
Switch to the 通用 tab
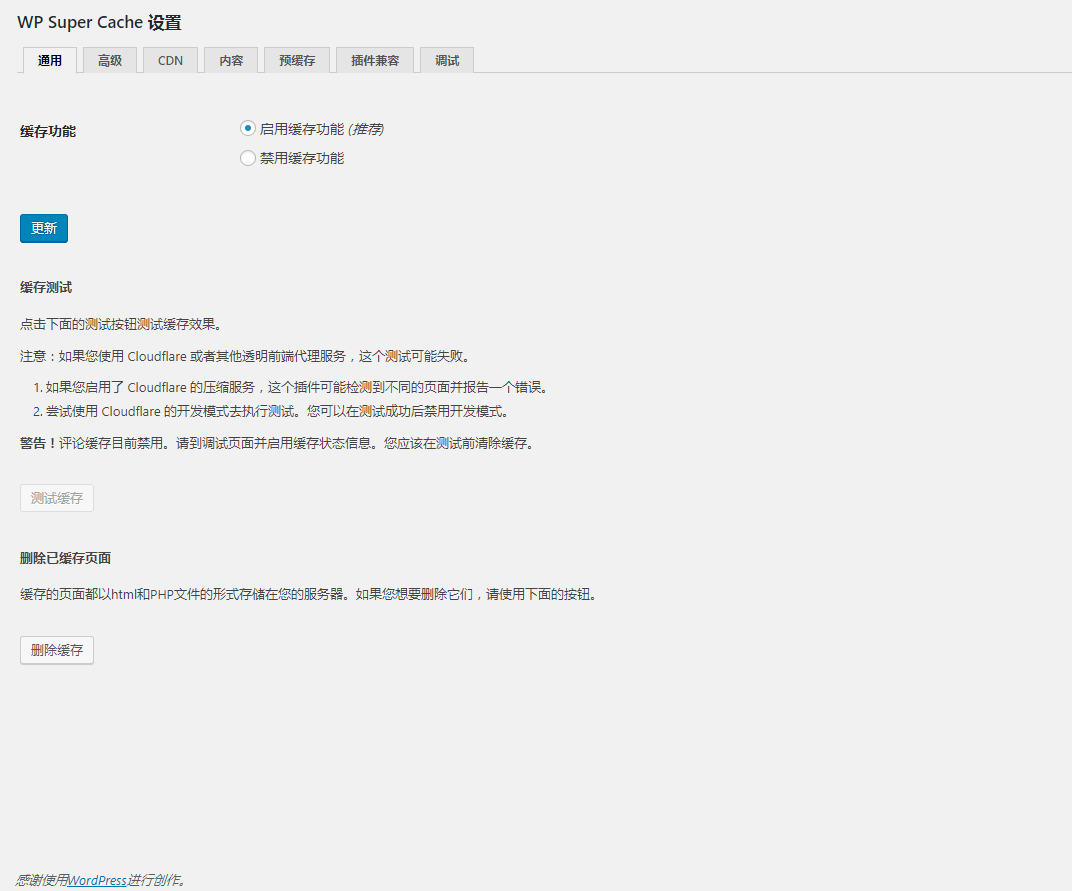point(50,60)
